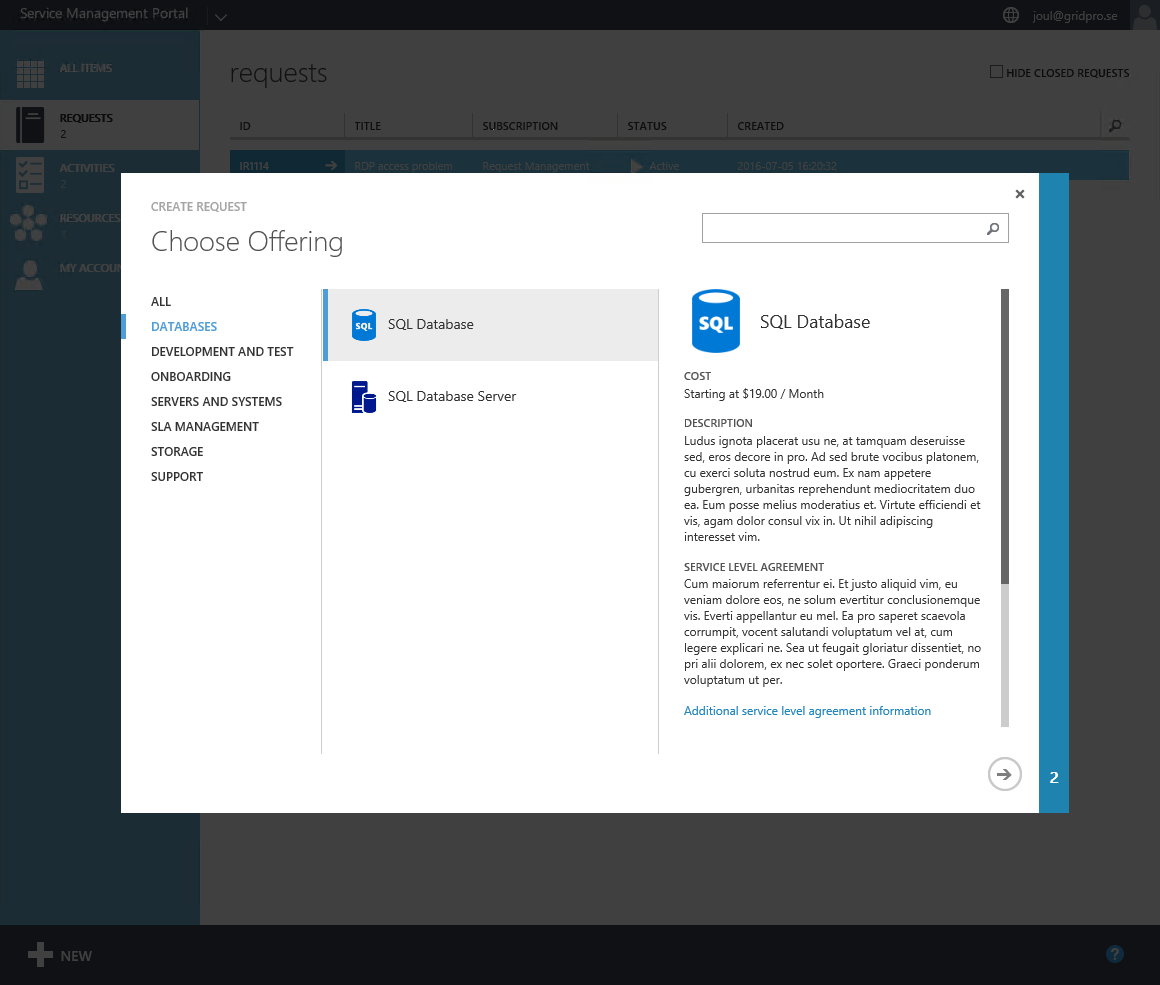Screen dimensions: 1160x985
Task: Click the RESOURCES sidebar label
Action: click(x=90, y=218)
